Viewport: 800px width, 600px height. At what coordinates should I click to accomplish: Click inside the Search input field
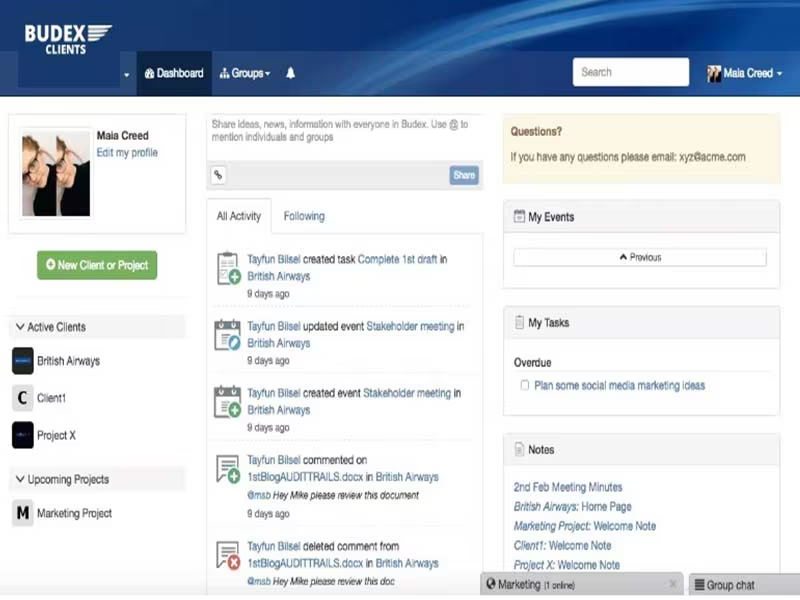pyautogui.click(x=631, y=72)
